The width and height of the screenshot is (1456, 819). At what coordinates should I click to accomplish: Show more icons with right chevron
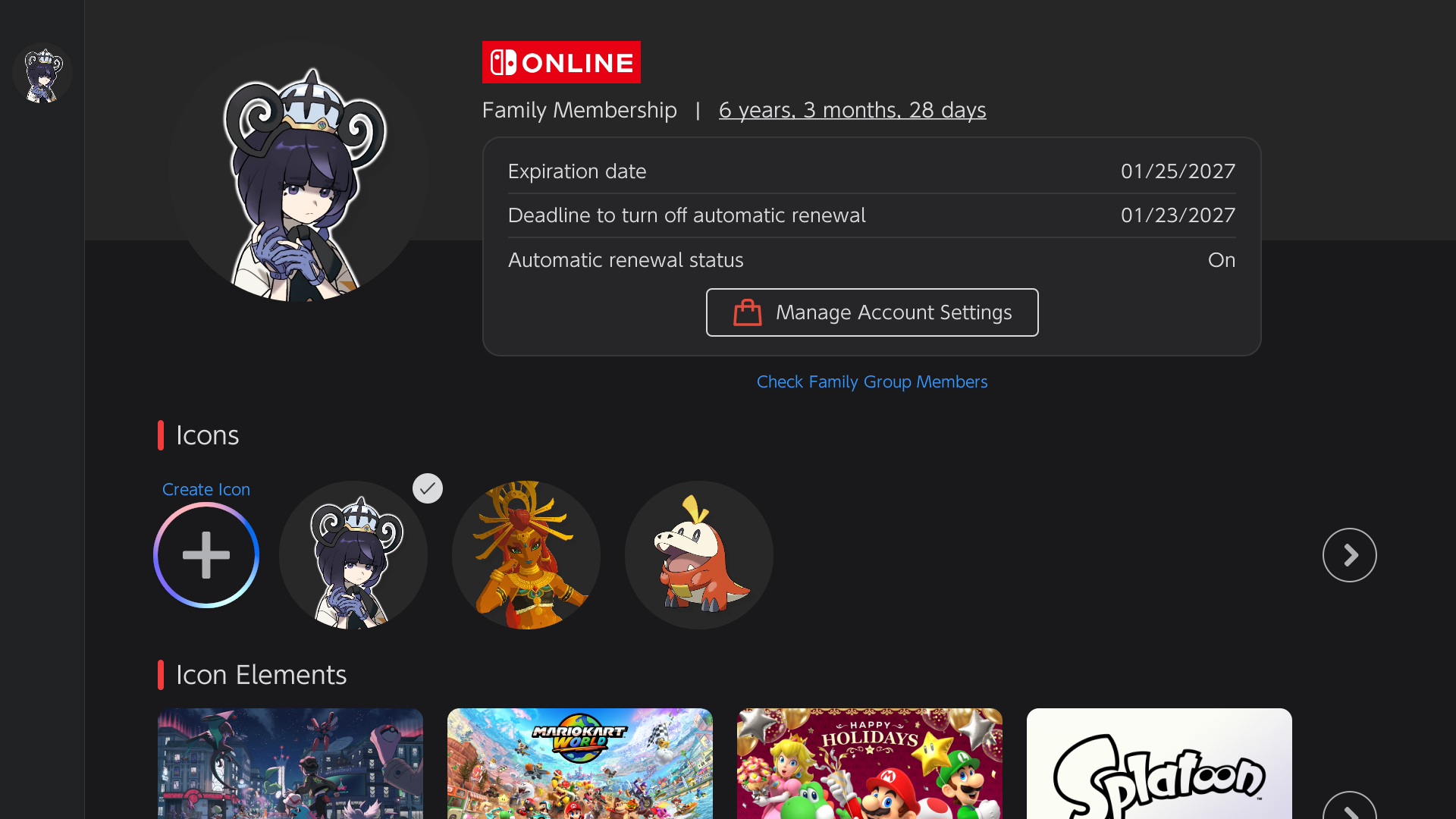tap(1350, 555)
